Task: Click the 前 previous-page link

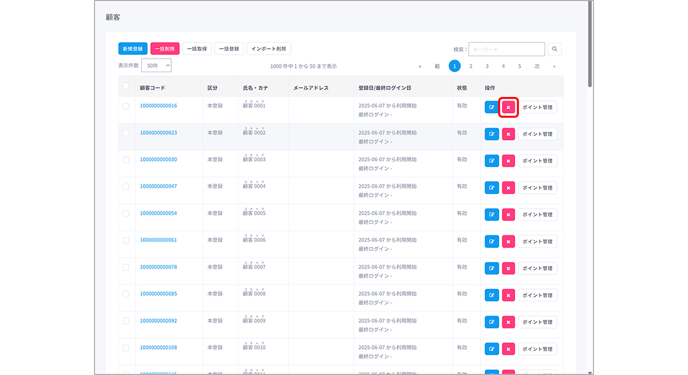Action: click(x=437, y=66)
